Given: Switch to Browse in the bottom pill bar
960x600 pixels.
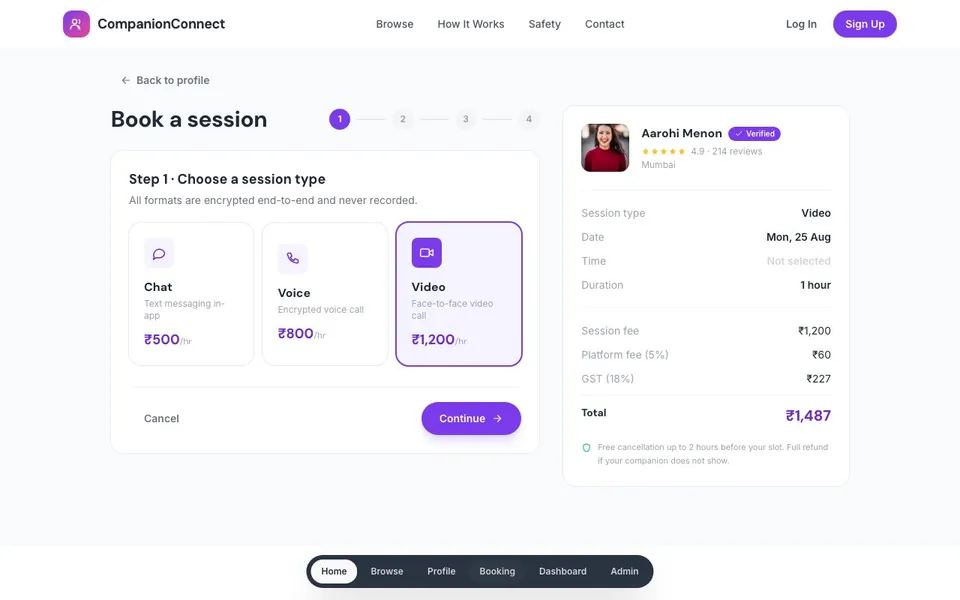Looking at the screenshot, I should coord(387,571).
